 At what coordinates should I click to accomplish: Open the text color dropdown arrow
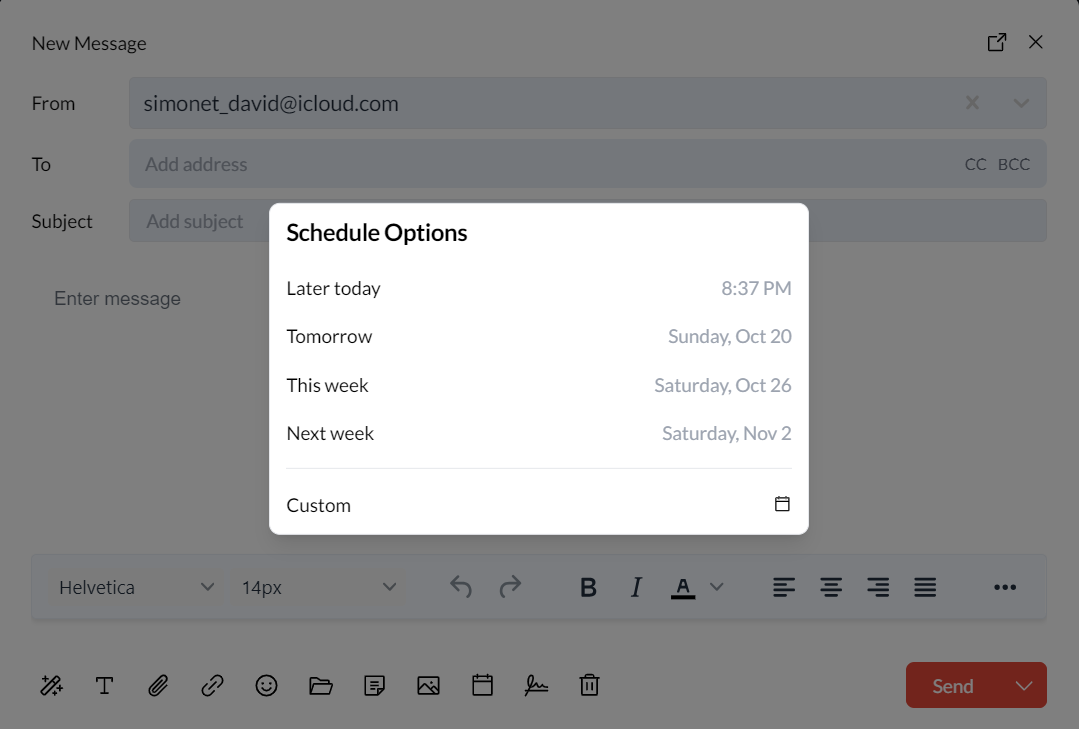[x=716, y=588]
